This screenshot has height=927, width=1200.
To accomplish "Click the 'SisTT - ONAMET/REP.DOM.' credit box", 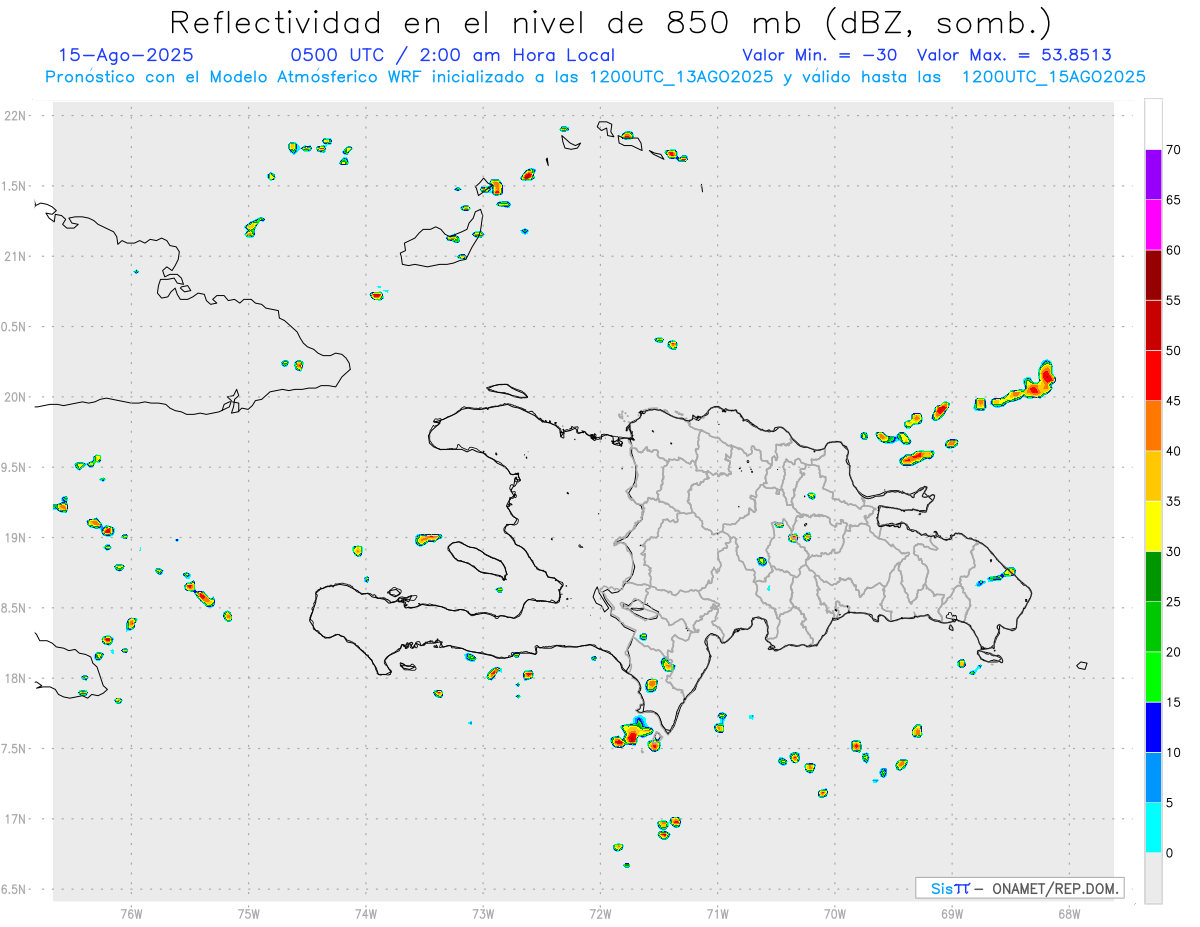I will 1020,888.
